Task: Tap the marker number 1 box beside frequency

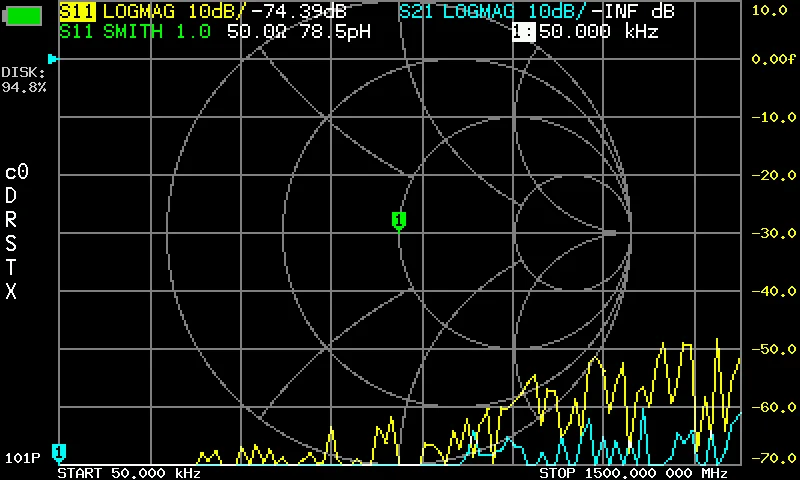Action: point(524,32)
